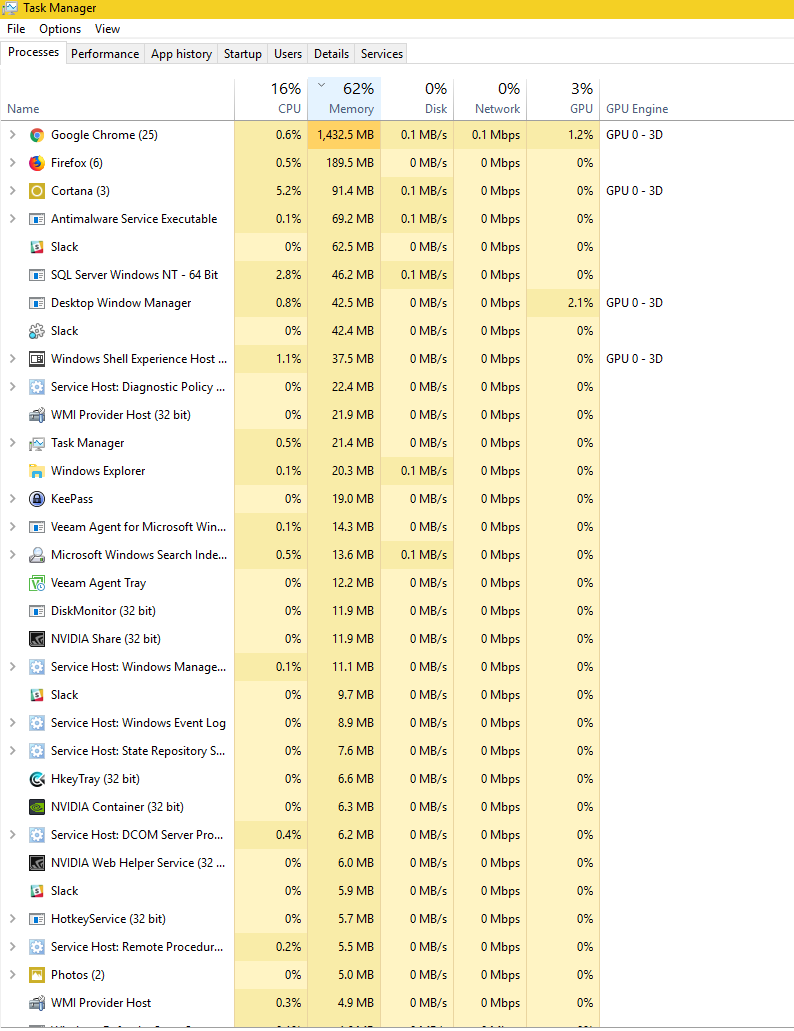
Task: Click the KeePass lock icon
Action: tap(37, 499)
